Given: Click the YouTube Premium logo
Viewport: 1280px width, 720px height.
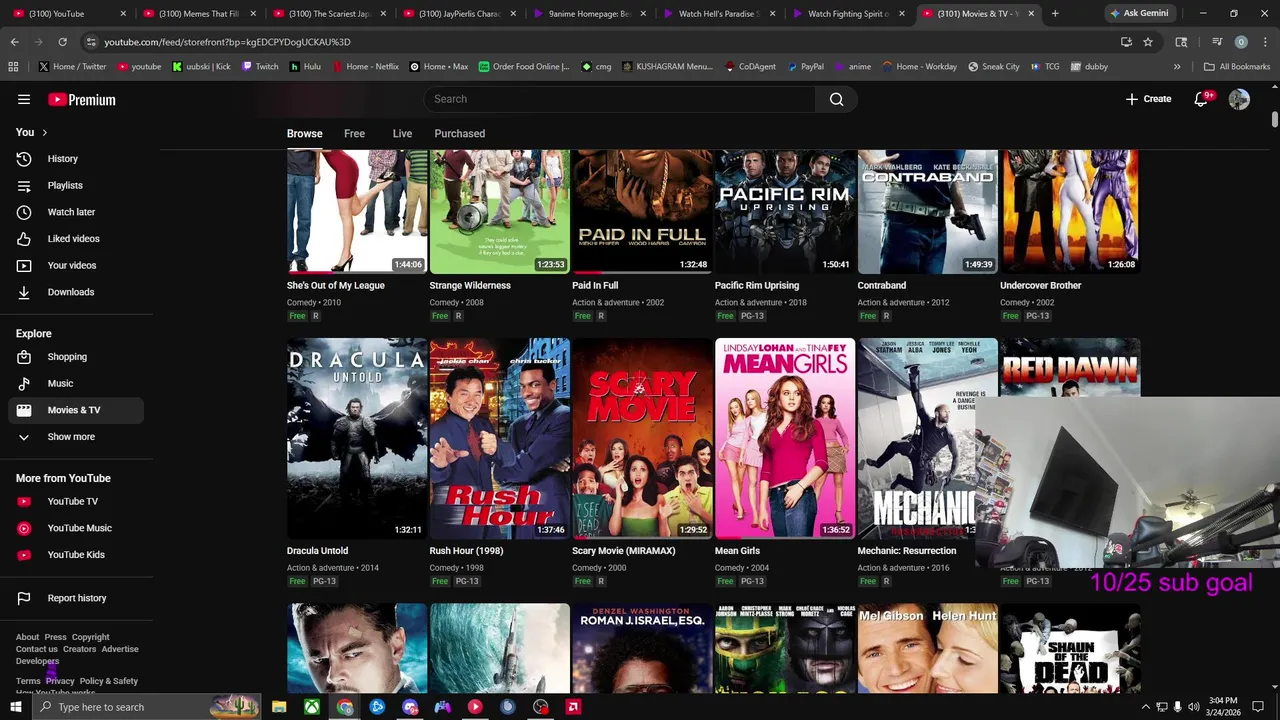Looking at the screenshot, I should (82, 100).
